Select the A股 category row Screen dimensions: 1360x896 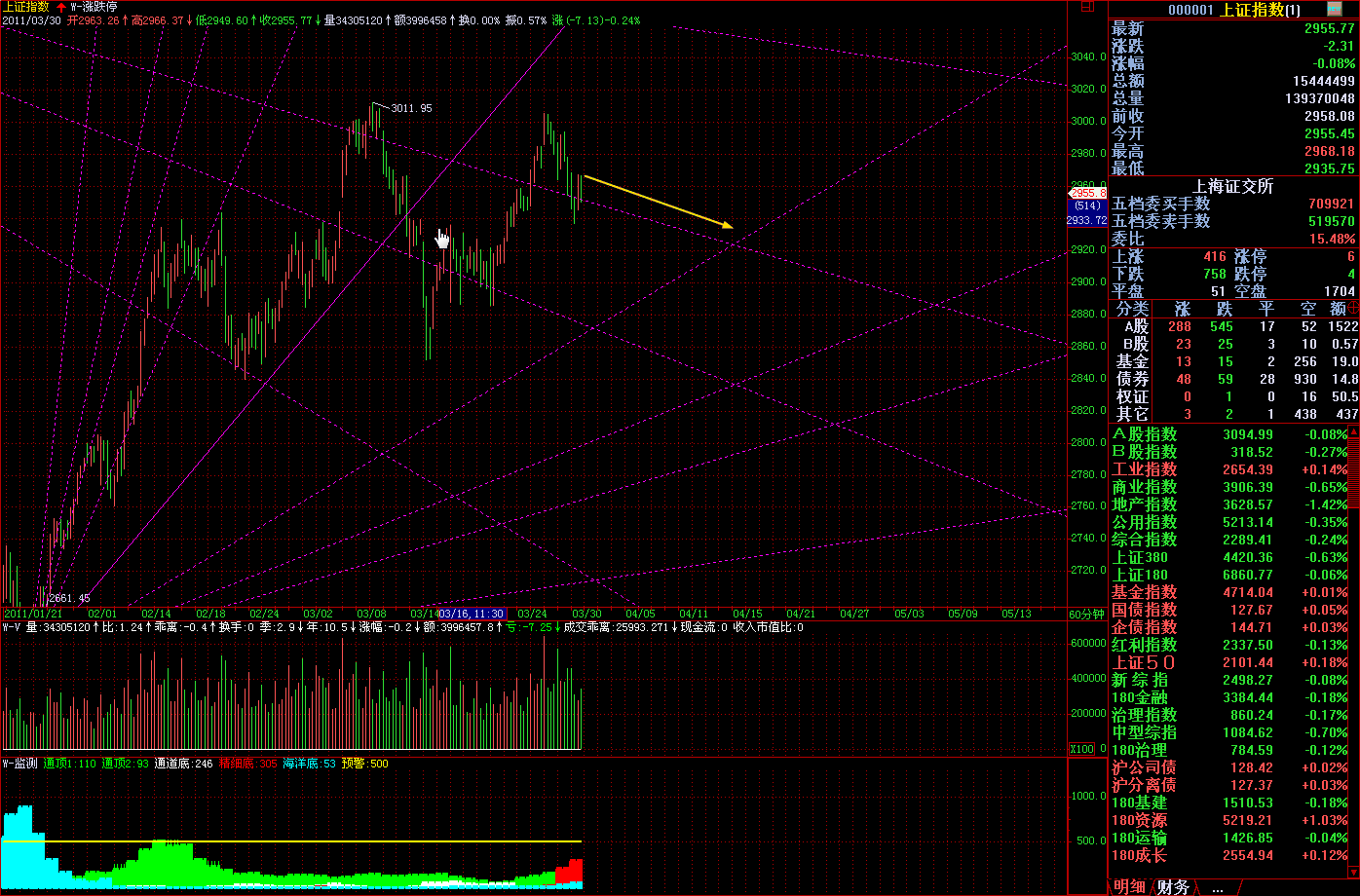coord(1135,326)
